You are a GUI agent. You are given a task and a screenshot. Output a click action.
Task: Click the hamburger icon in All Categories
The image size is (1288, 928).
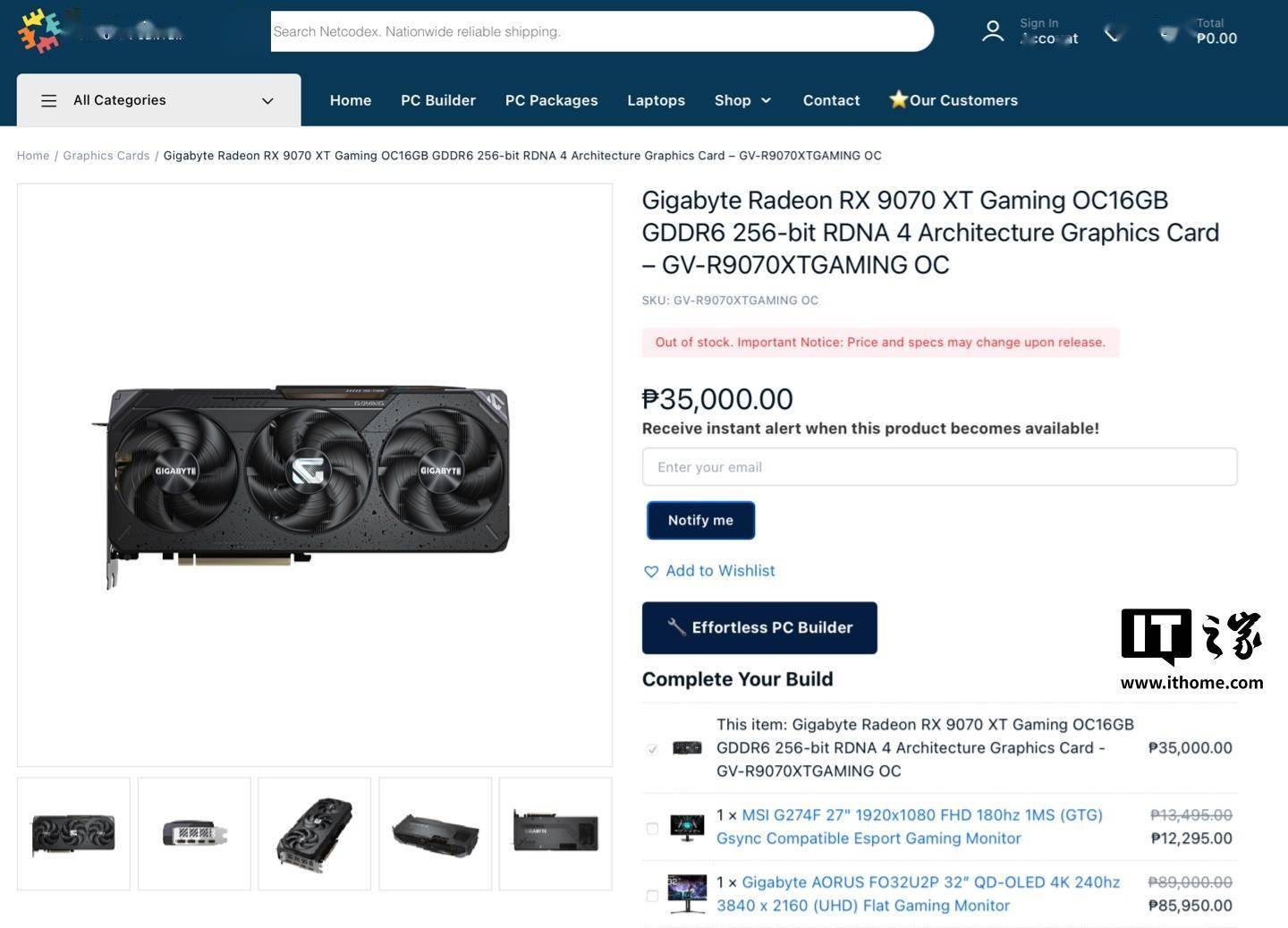pyautogui.click(x=49, y=100)
